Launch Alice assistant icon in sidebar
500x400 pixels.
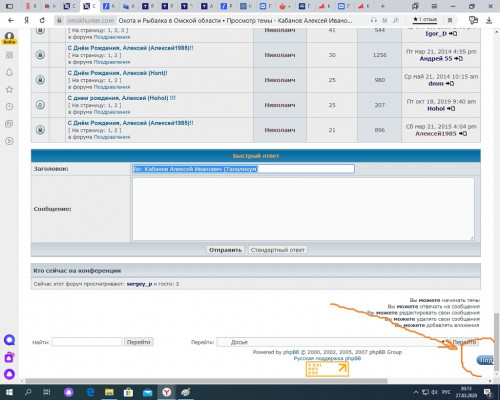[9, 374]
